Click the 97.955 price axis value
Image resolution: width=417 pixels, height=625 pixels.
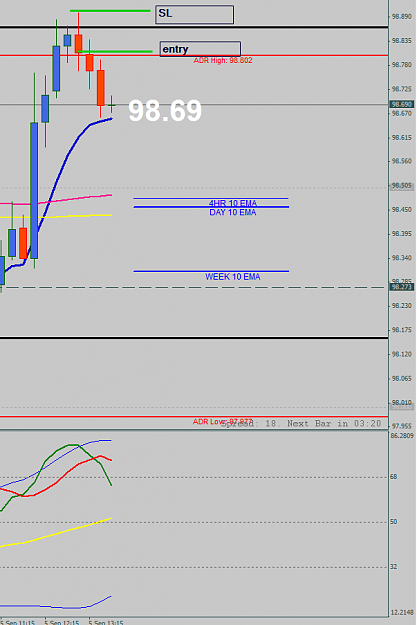(401, 426)
